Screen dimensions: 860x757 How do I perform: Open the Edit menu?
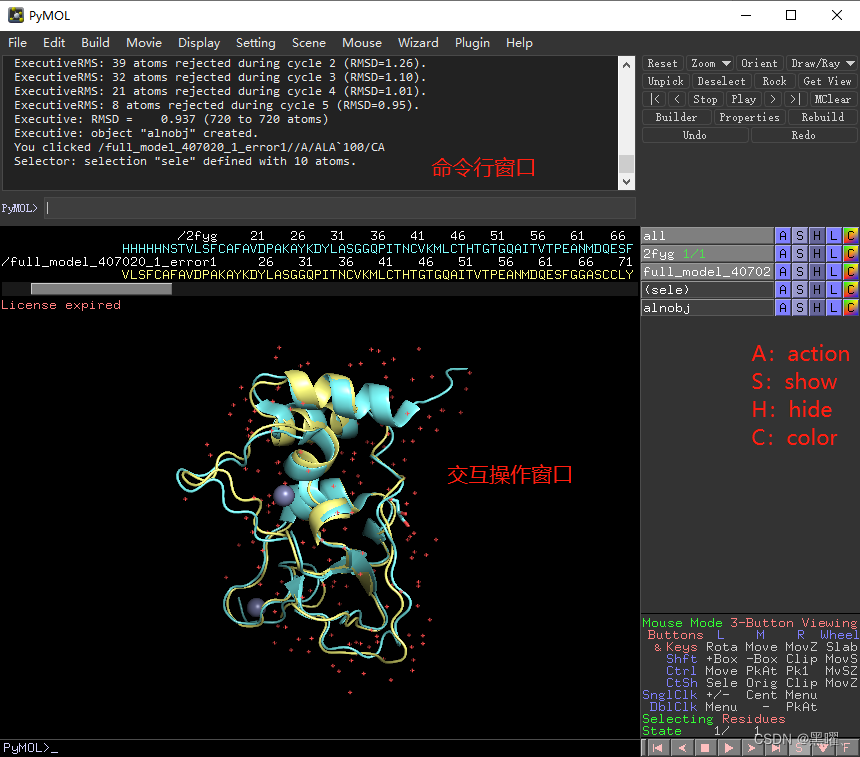coord(54,43)
